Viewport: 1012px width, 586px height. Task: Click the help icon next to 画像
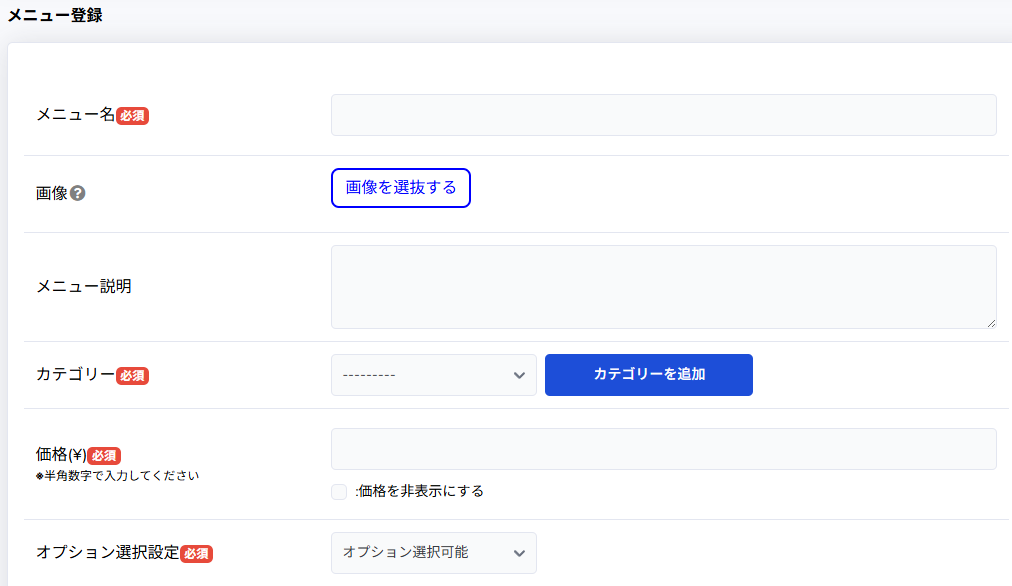[78, 193]
